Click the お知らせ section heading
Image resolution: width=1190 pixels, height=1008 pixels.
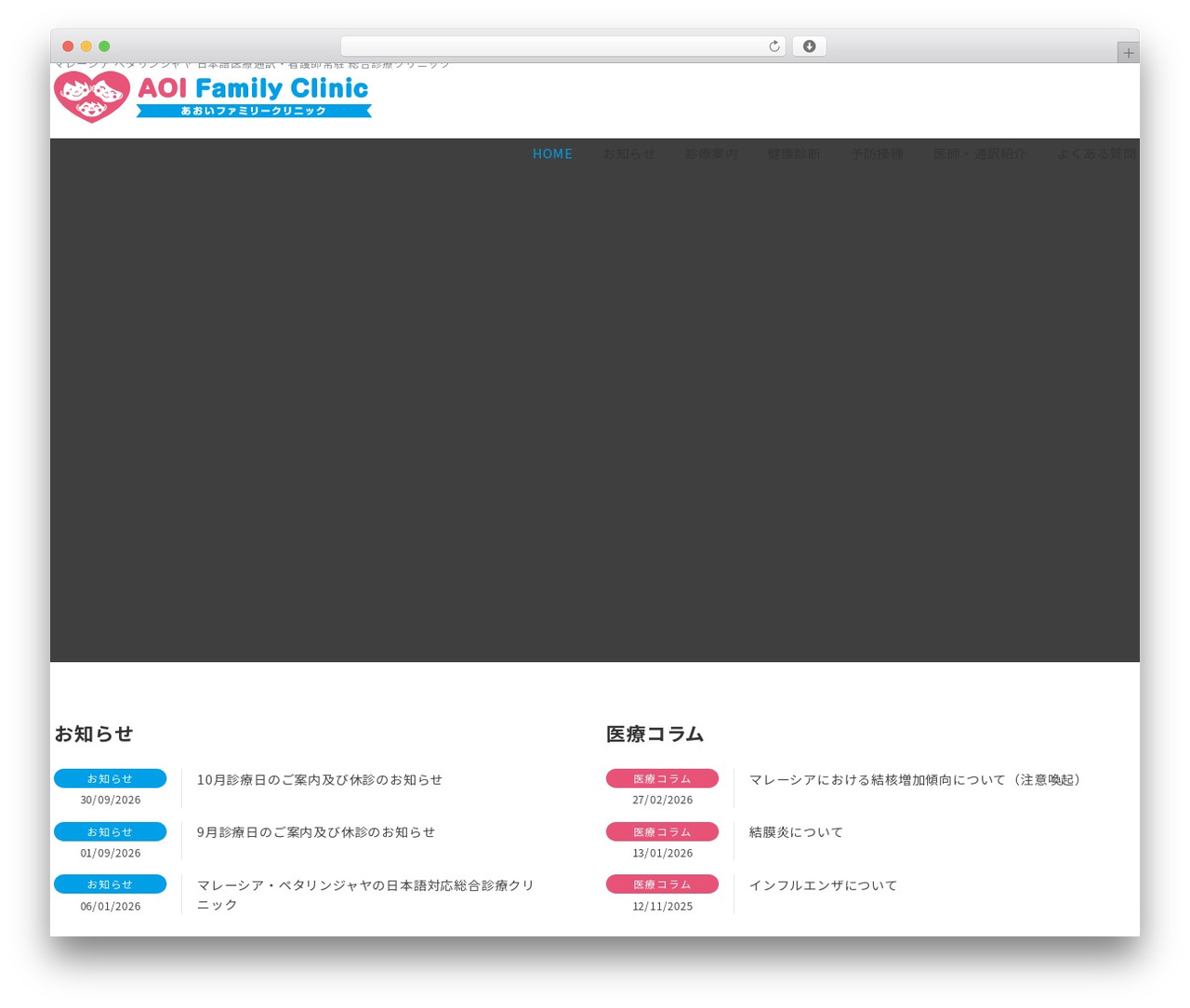94,734
